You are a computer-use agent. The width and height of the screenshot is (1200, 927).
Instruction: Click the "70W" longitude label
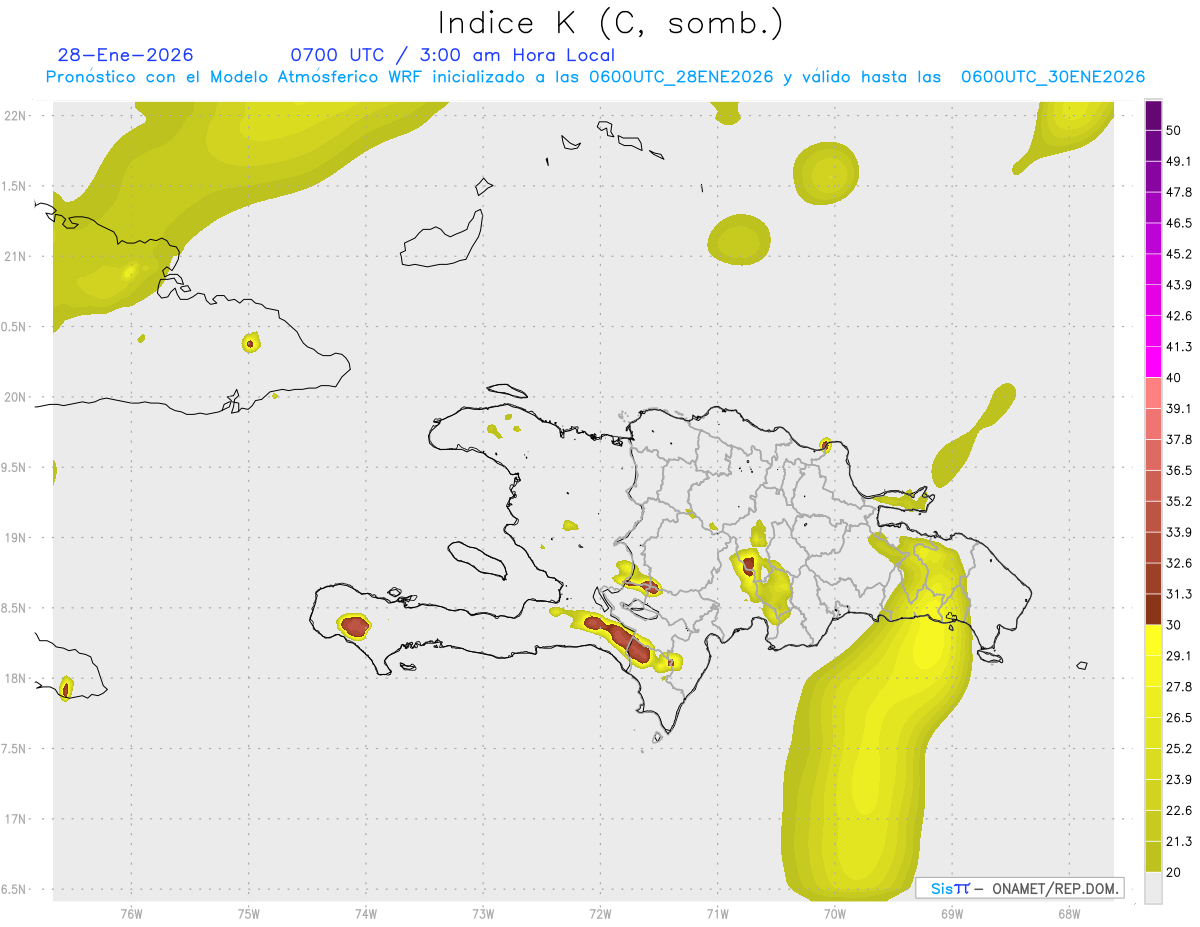tap(834, 914)
